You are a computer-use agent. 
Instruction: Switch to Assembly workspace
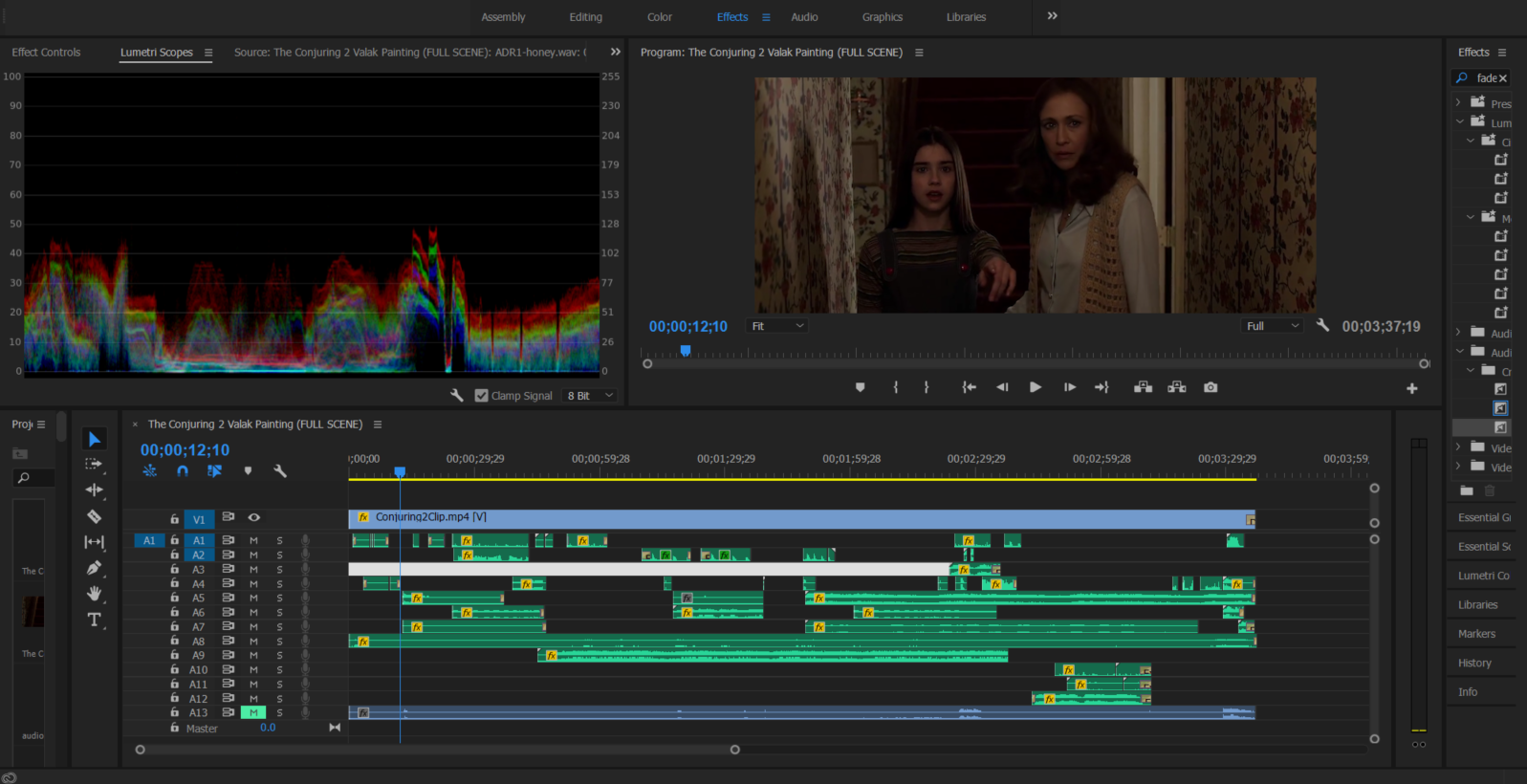click(503, 17)
